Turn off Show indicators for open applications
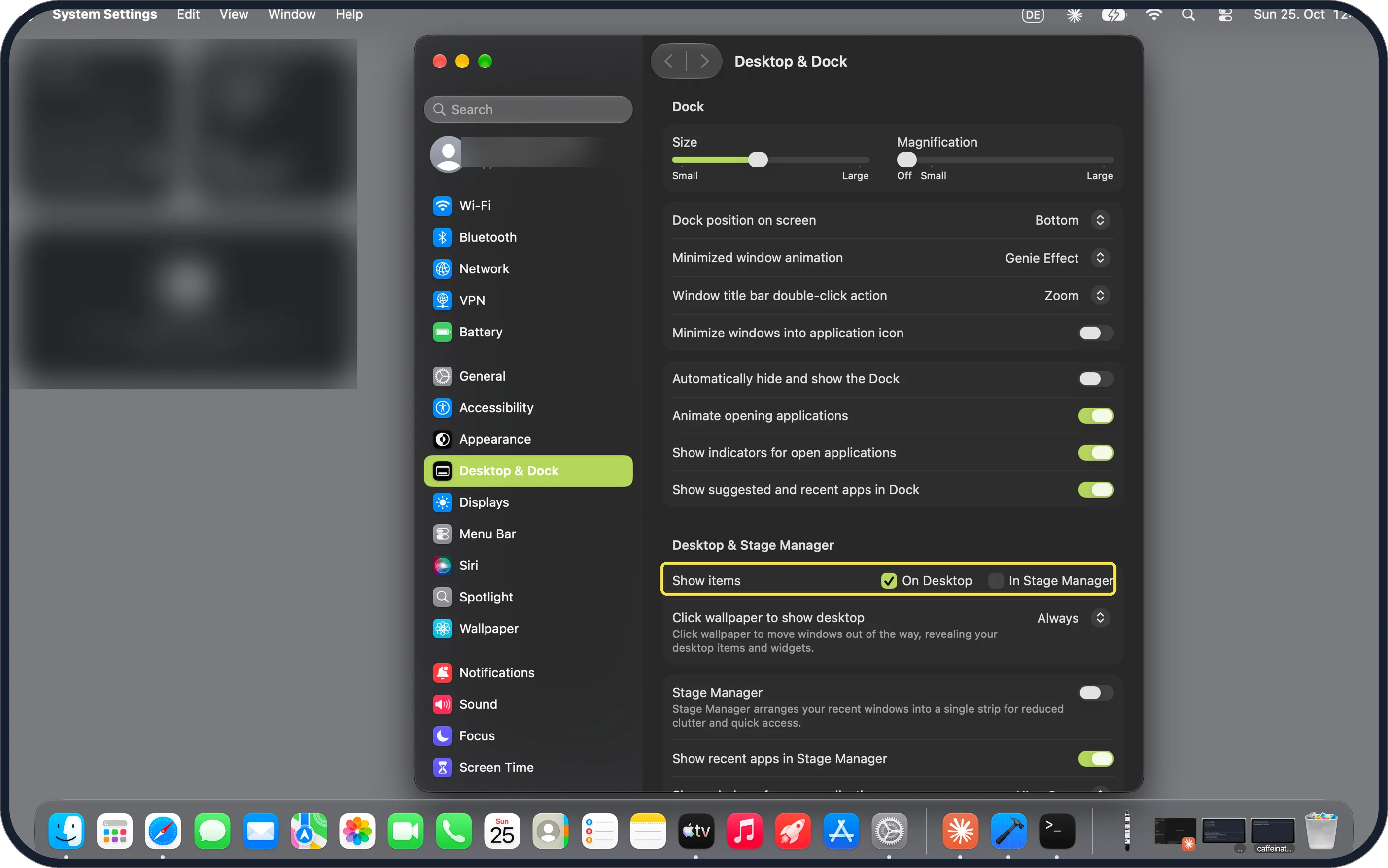The width and height of the screenshot is (1388, 868). click(1095, 453)
